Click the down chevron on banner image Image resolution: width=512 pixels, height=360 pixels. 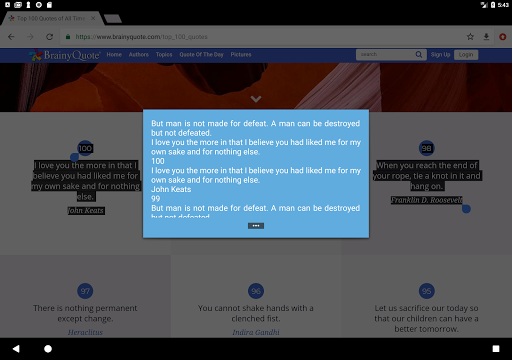click(256, 99)
